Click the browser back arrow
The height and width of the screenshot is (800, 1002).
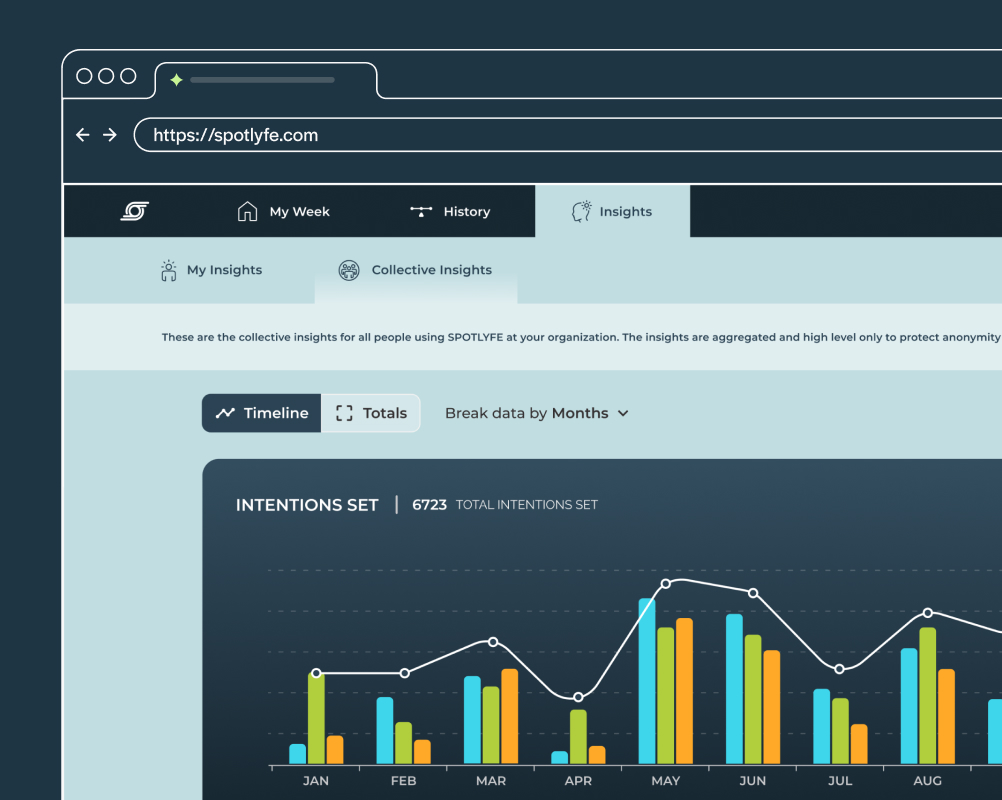coord(83,135)
